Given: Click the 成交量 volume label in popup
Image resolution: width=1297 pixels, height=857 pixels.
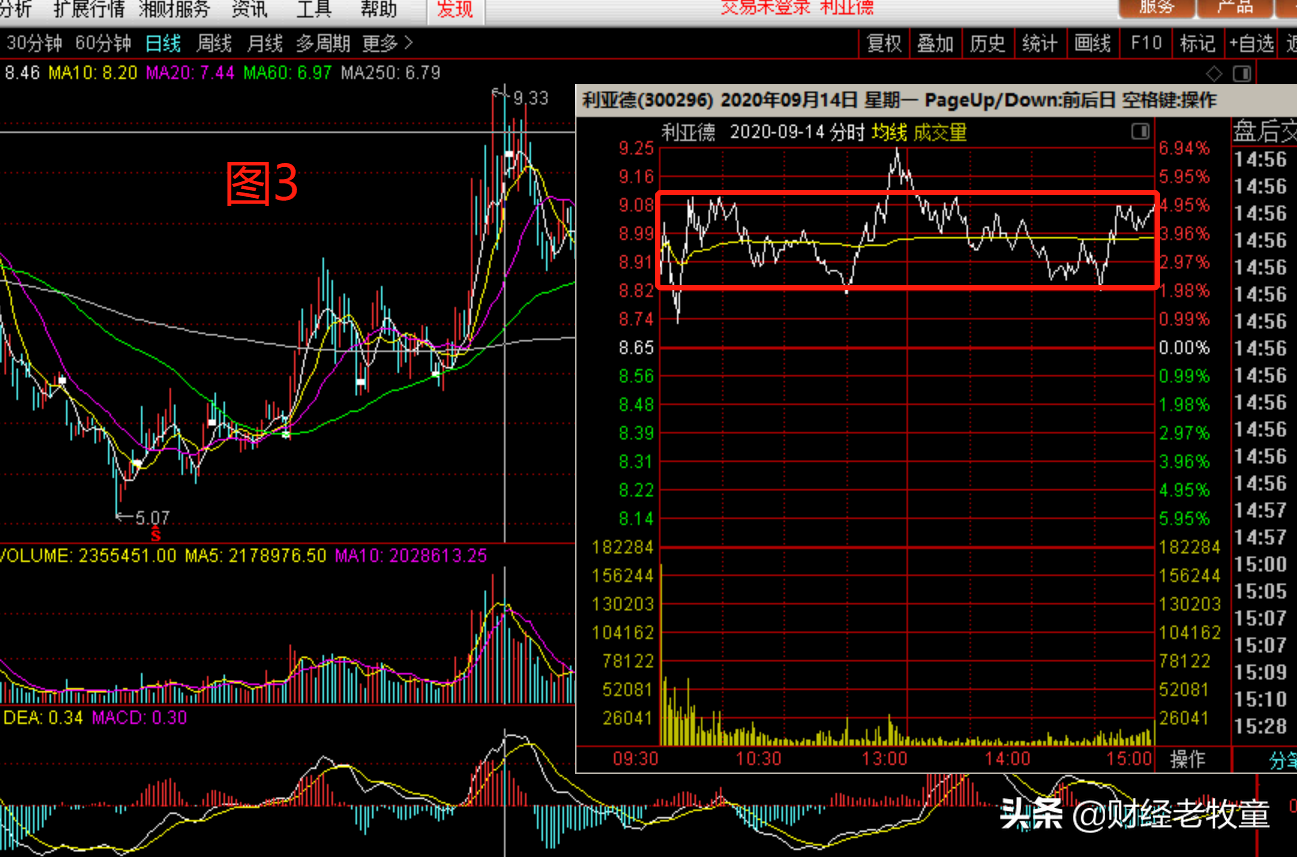Looking at the screenshot, I should tap(940, 132).
